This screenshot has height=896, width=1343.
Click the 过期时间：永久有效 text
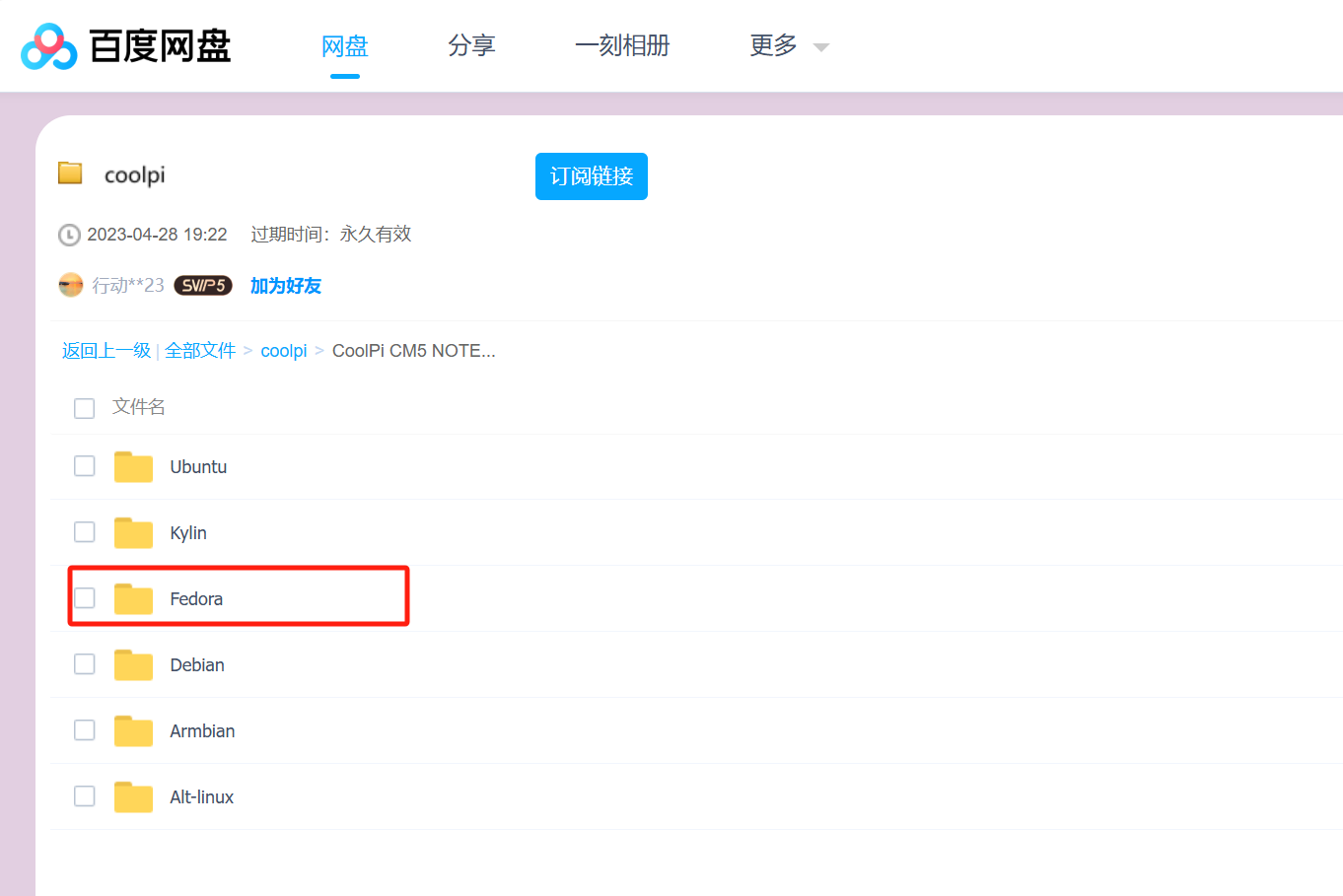331,235
